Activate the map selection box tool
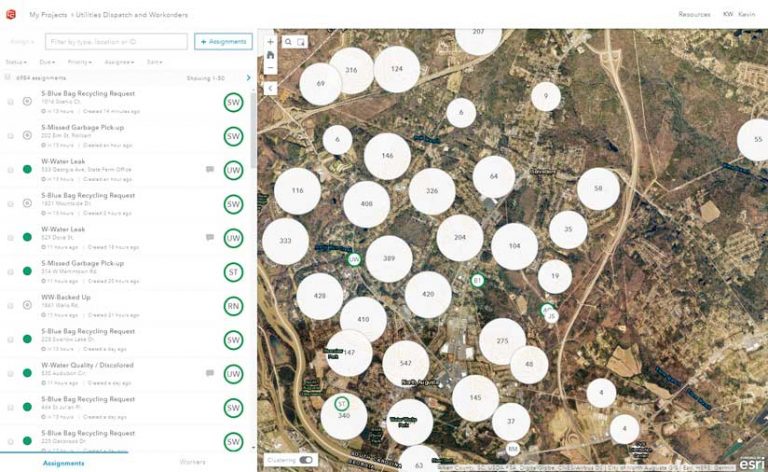This screenshot has height=472, width=768. click(301, 42)
